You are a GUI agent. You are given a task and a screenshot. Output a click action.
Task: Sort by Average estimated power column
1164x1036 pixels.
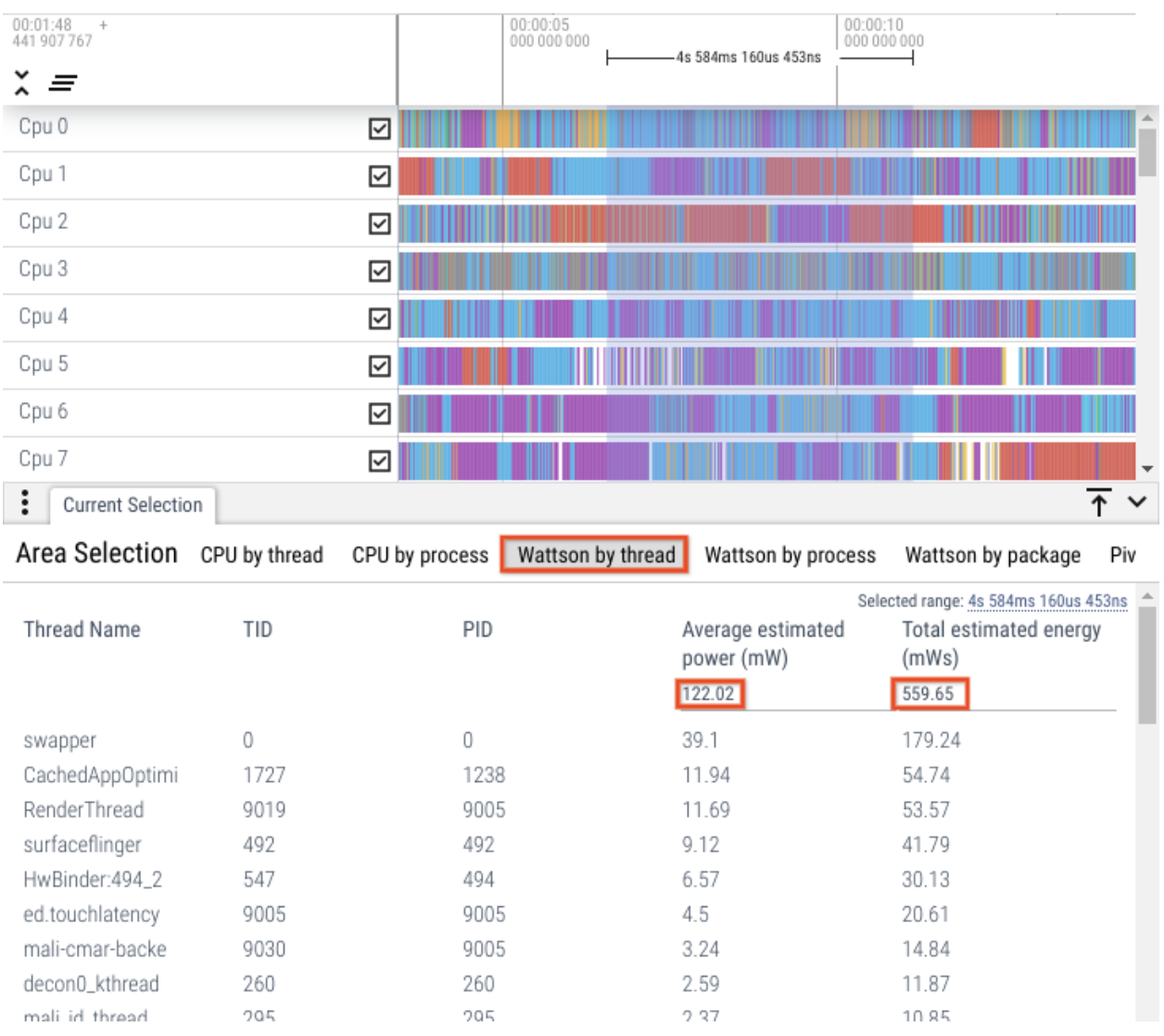point(762,643)
